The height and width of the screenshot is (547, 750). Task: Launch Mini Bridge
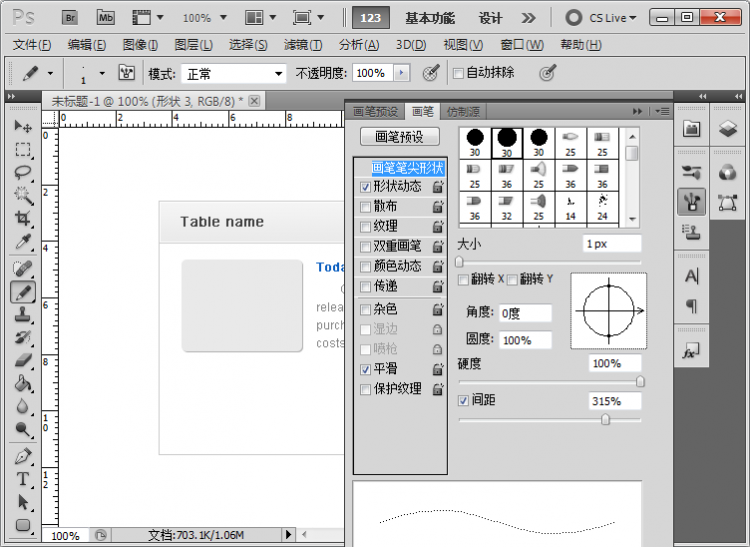click(106, 18)
